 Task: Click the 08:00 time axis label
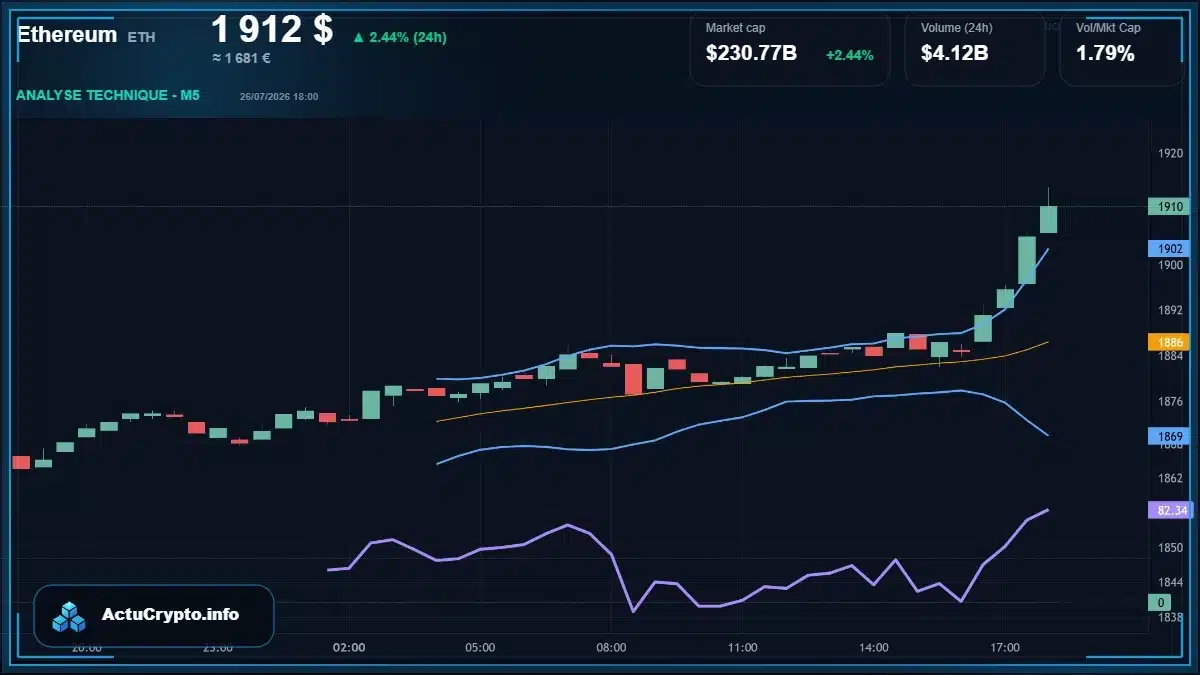point(611,647)
